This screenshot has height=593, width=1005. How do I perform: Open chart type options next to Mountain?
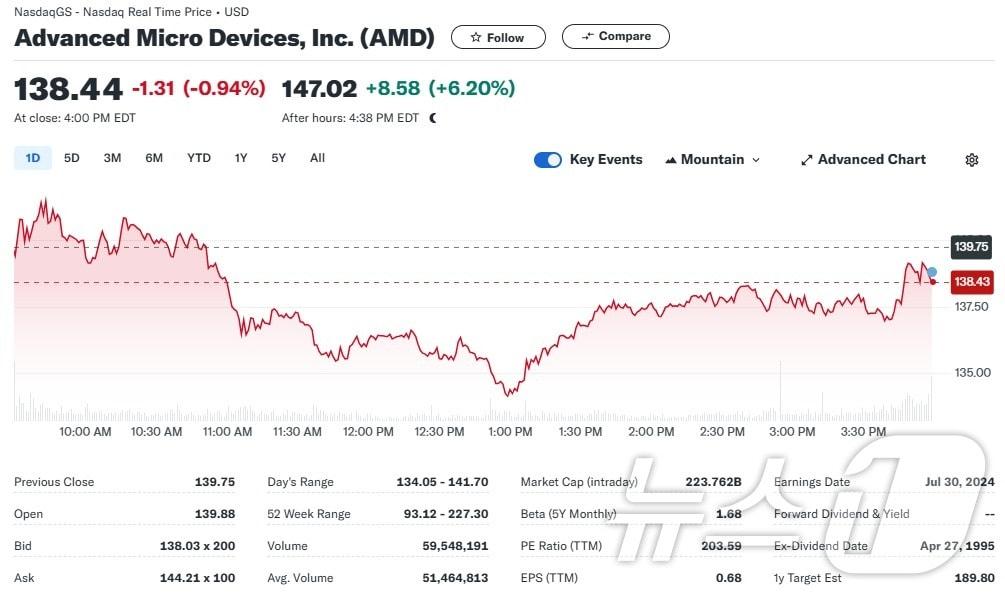(x=755, y=159)
